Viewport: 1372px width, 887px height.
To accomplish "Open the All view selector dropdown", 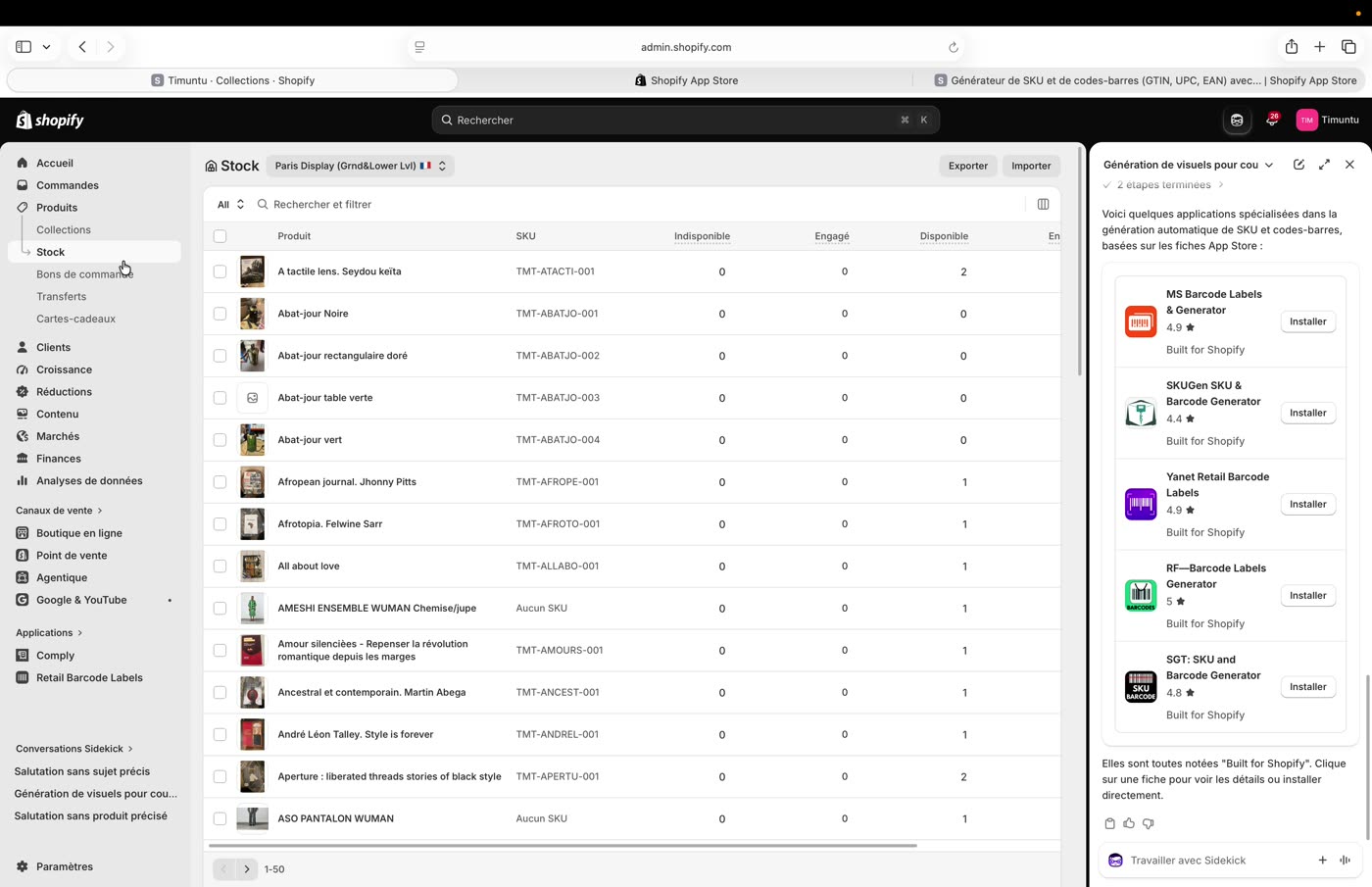I will [230, 204].
